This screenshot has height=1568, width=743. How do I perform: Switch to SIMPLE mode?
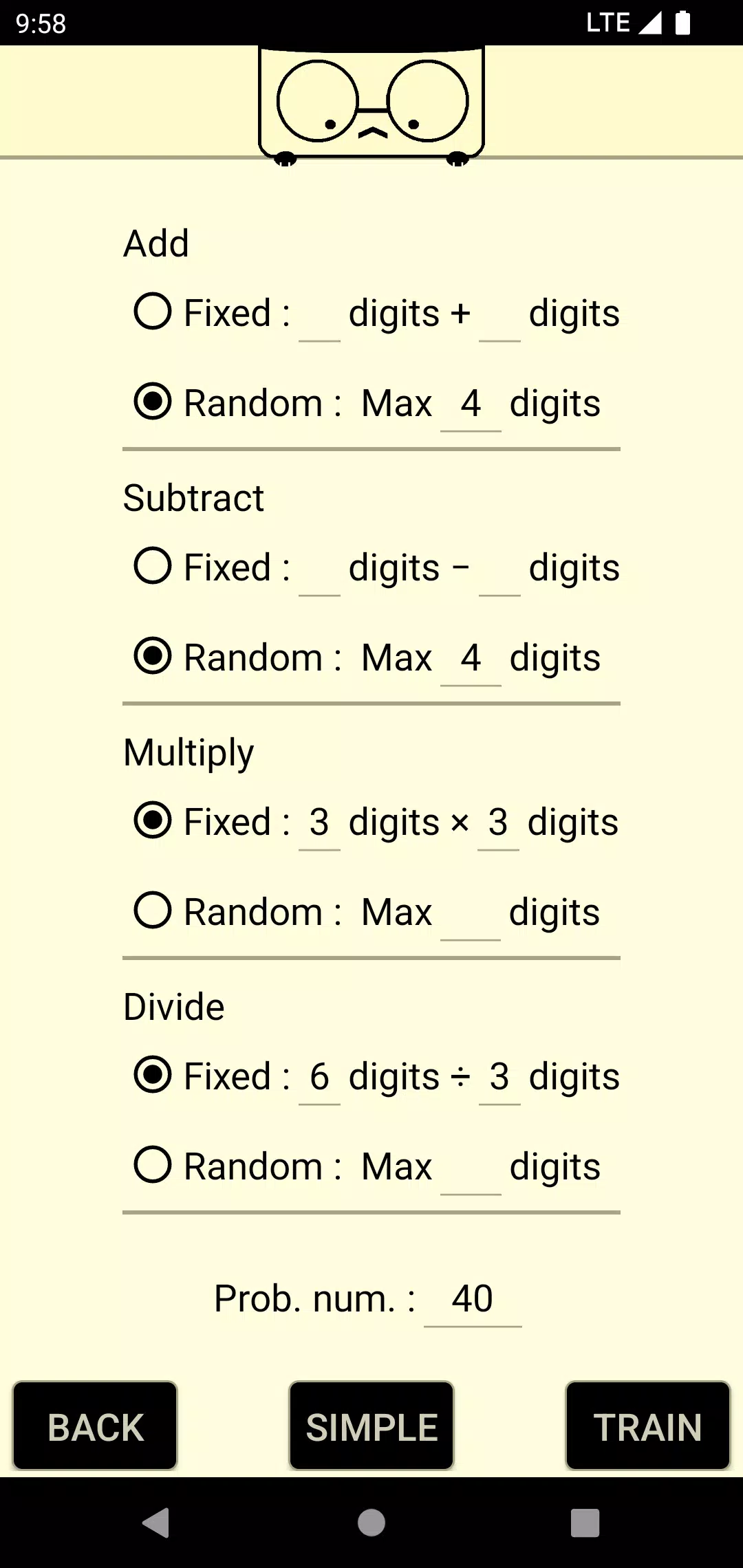371,1427
